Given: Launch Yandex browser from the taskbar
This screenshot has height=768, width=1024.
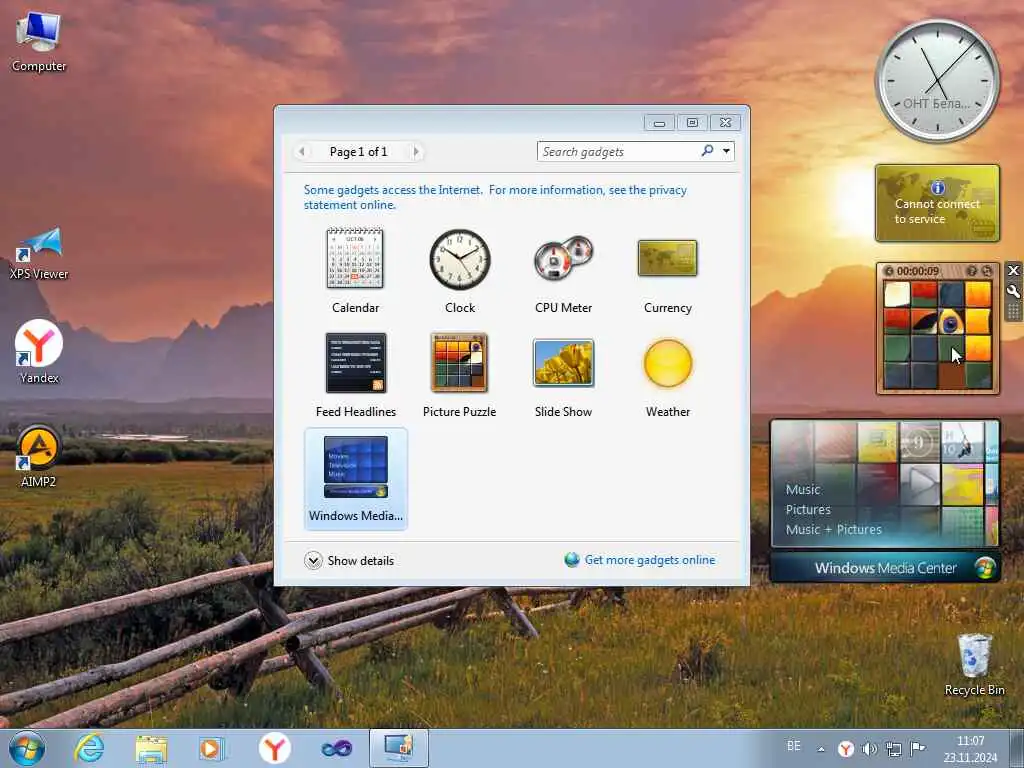Looking at the screenshot, I should (274, 748).
